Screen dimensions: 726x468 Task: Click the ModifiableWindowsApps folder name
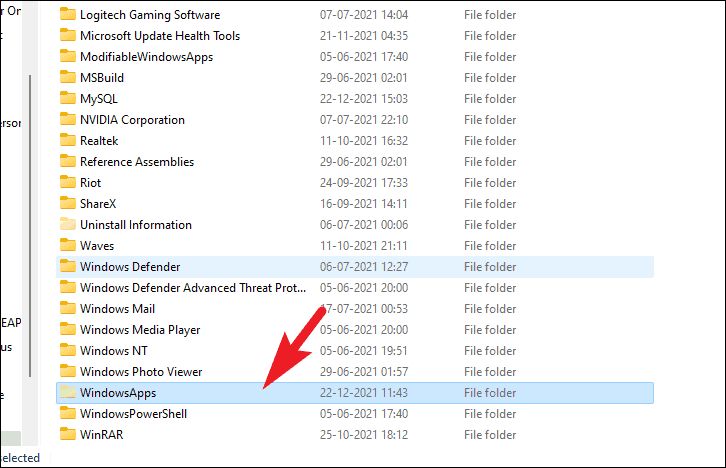[146, 57]
